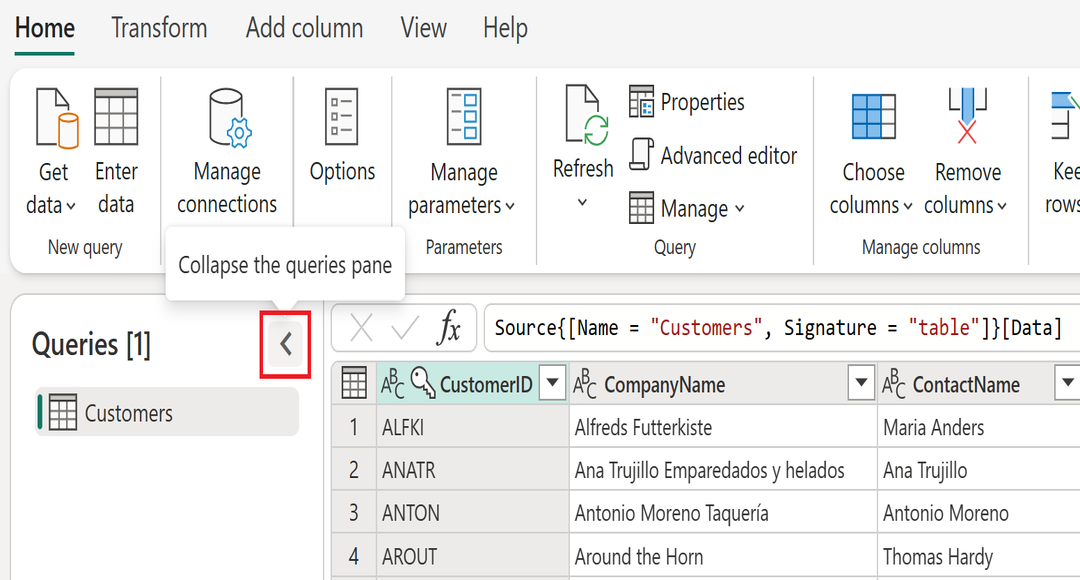Click in the formula bar text field
The image size is (1080, 580).
[780, 328]
